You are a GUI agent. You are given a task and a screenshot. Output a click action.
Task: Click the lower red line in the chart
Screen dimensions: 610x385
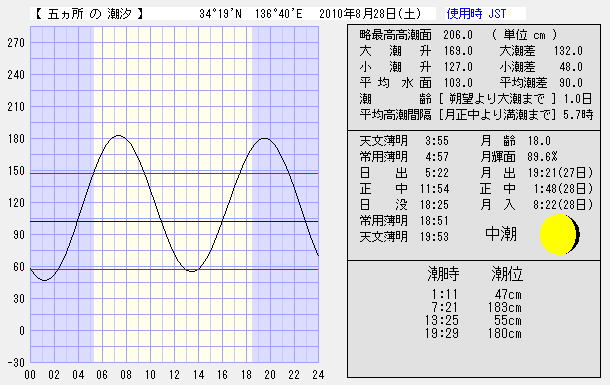tap(174, 269)
